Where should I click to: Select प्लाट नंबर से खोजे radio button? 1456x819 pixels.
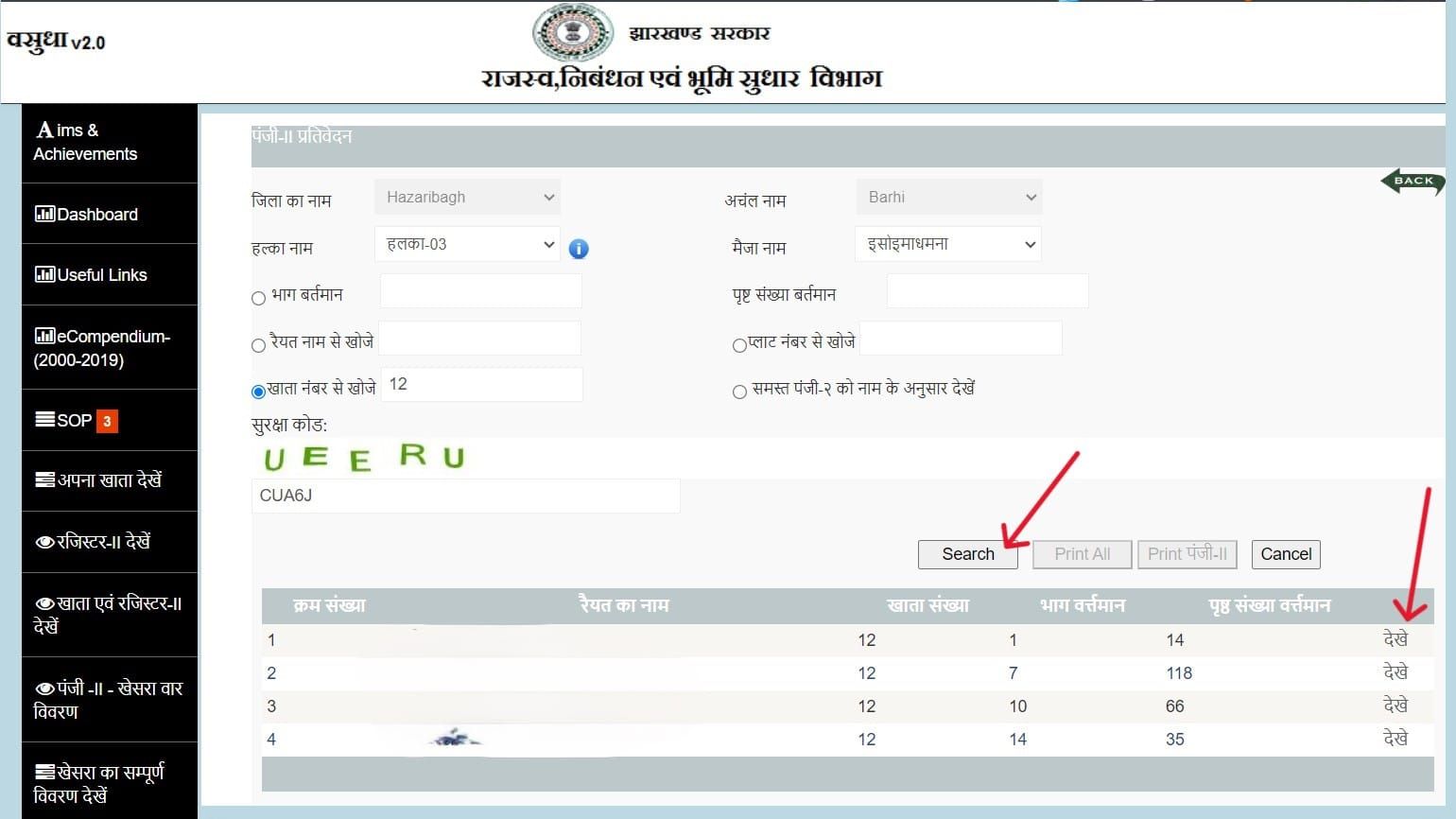click(x=739, y=345)
